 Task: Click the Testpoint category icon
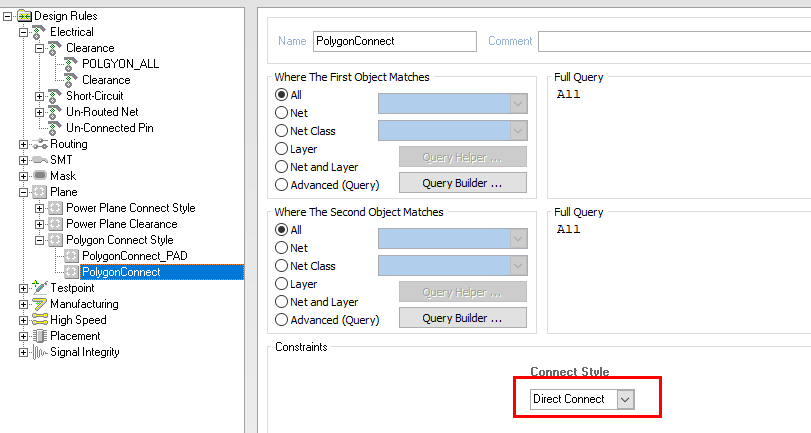coord(39,288)
